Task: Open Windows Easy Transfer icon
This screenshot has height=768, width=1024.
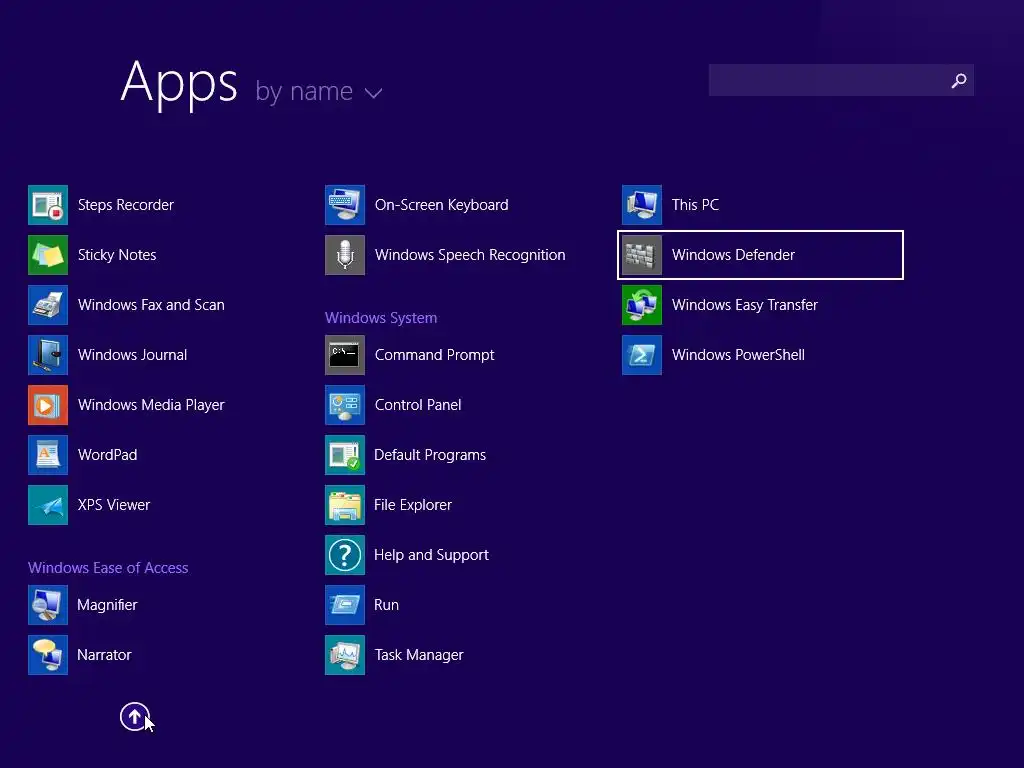Action: coord(642,305)
